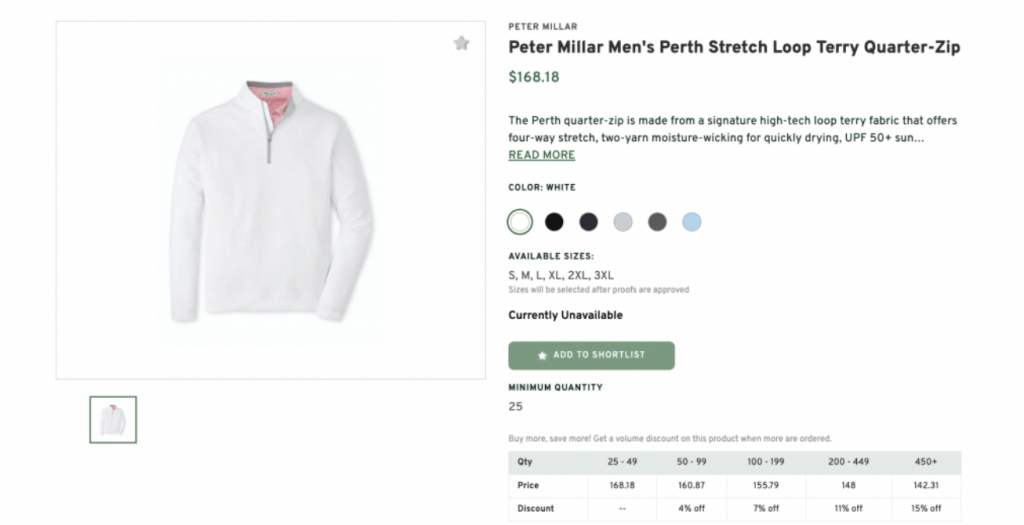1024x525 pixels.
Task: Select the white color swatch
Action: [519, 221]
